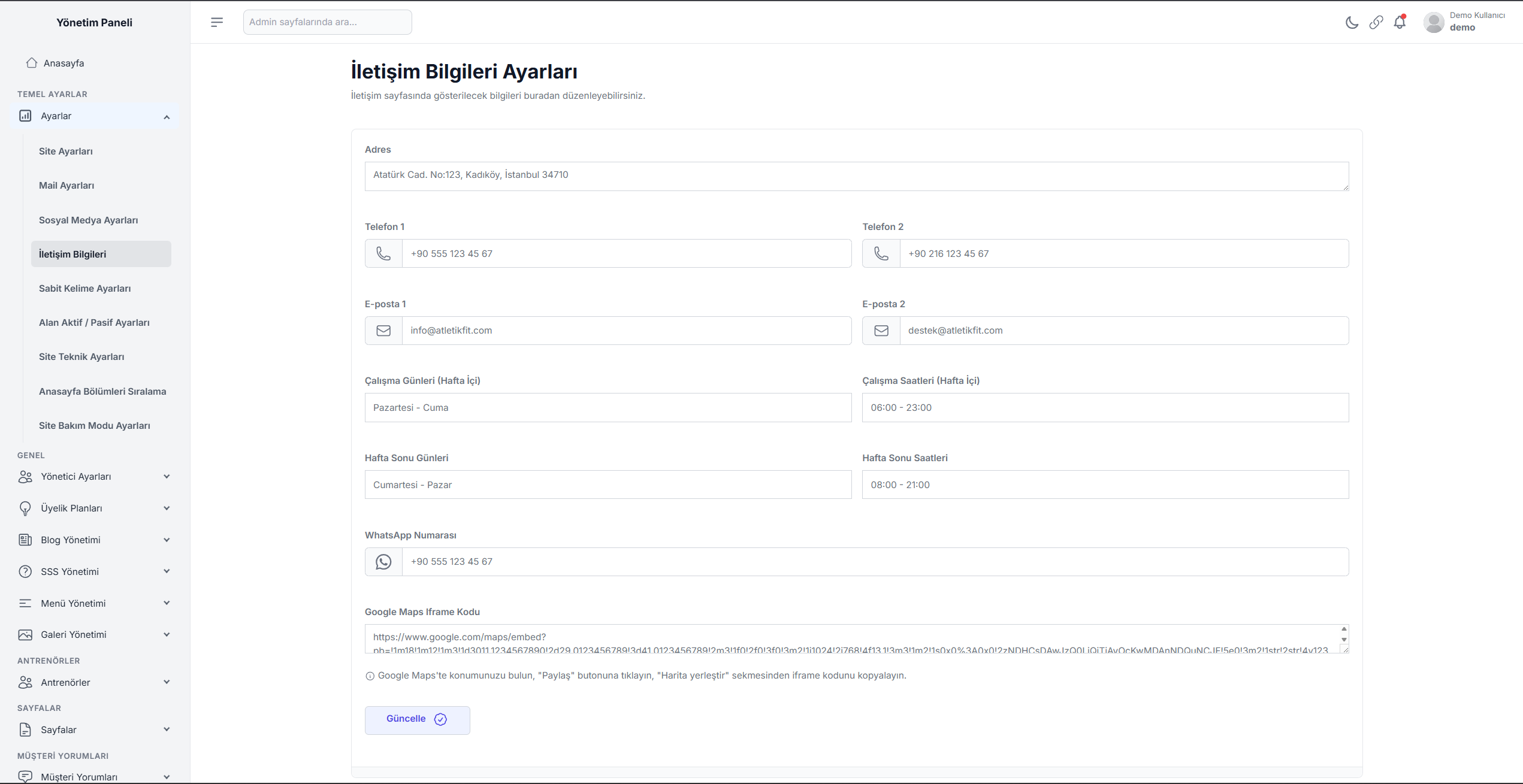1523x784 pixels.
Task: Click the Anasayfa home icon
Action: click(x=32, y=63)
